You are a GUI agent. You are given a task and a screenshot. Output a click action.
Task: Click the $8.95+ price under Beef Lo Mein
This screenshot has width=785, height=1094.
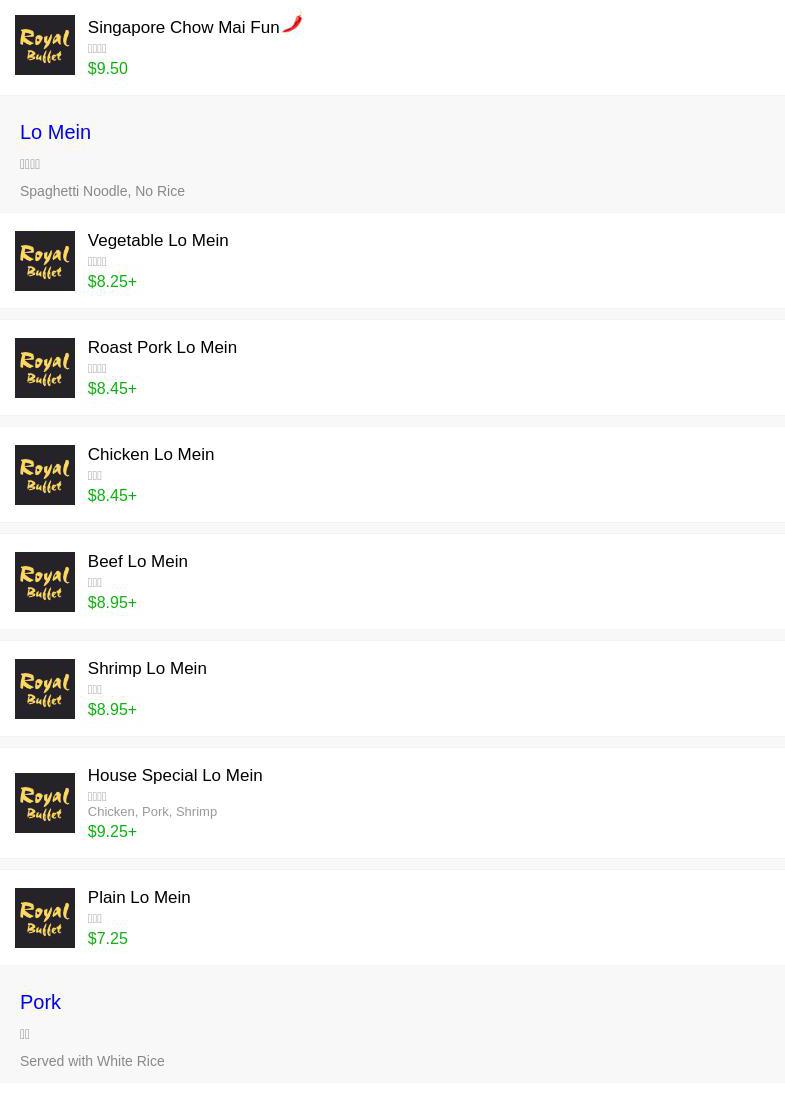click(x=112, y=602)
